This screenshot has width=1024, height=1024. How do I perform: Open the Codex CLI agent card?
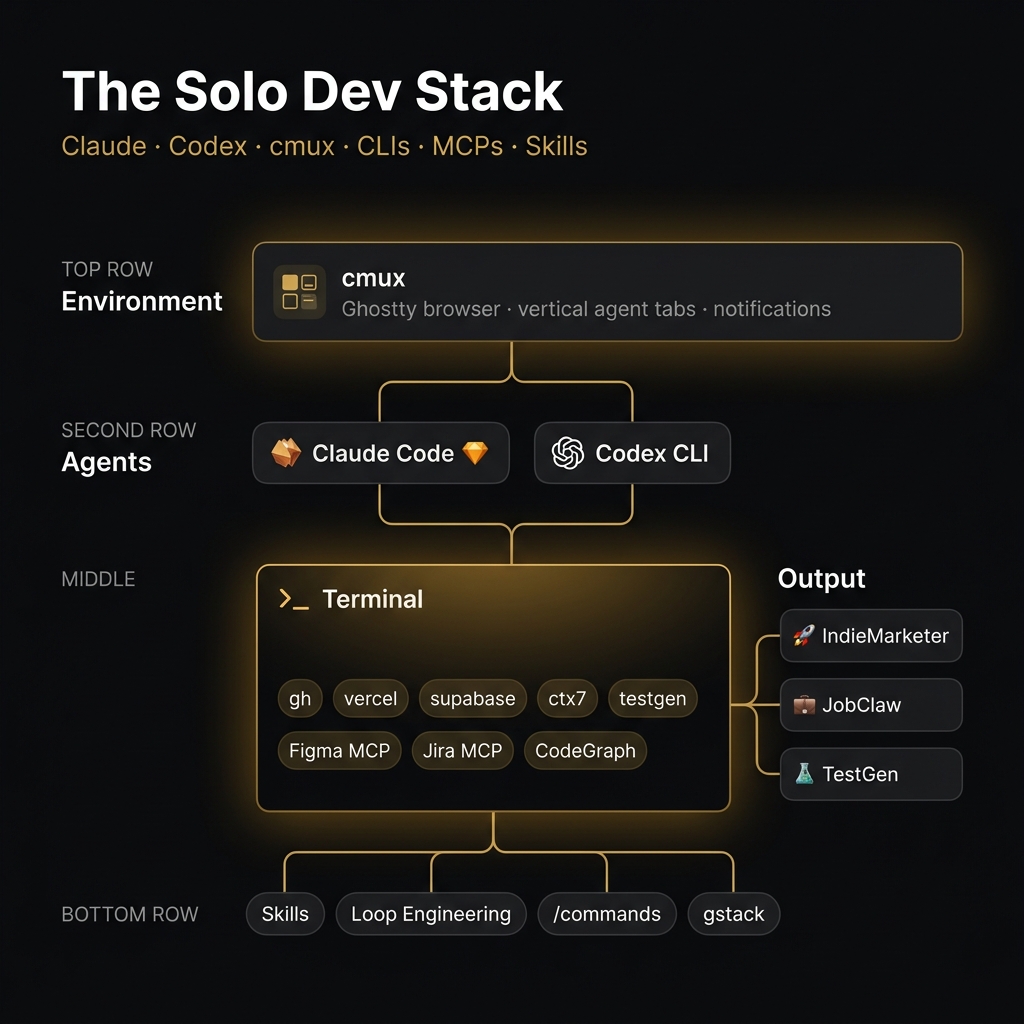[632, 453]
